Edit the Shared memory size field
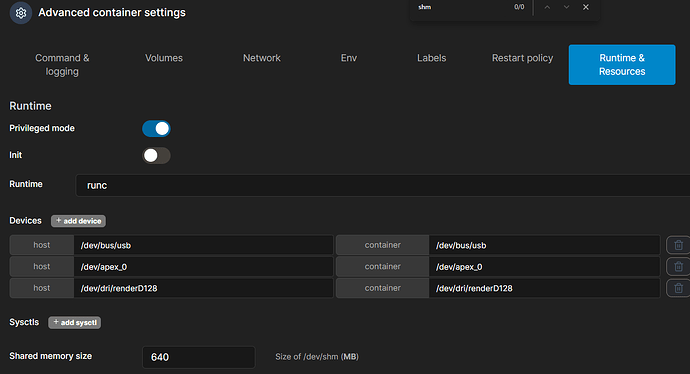The width and height of the screenshot is (690, 374). [x=198, y=357]
